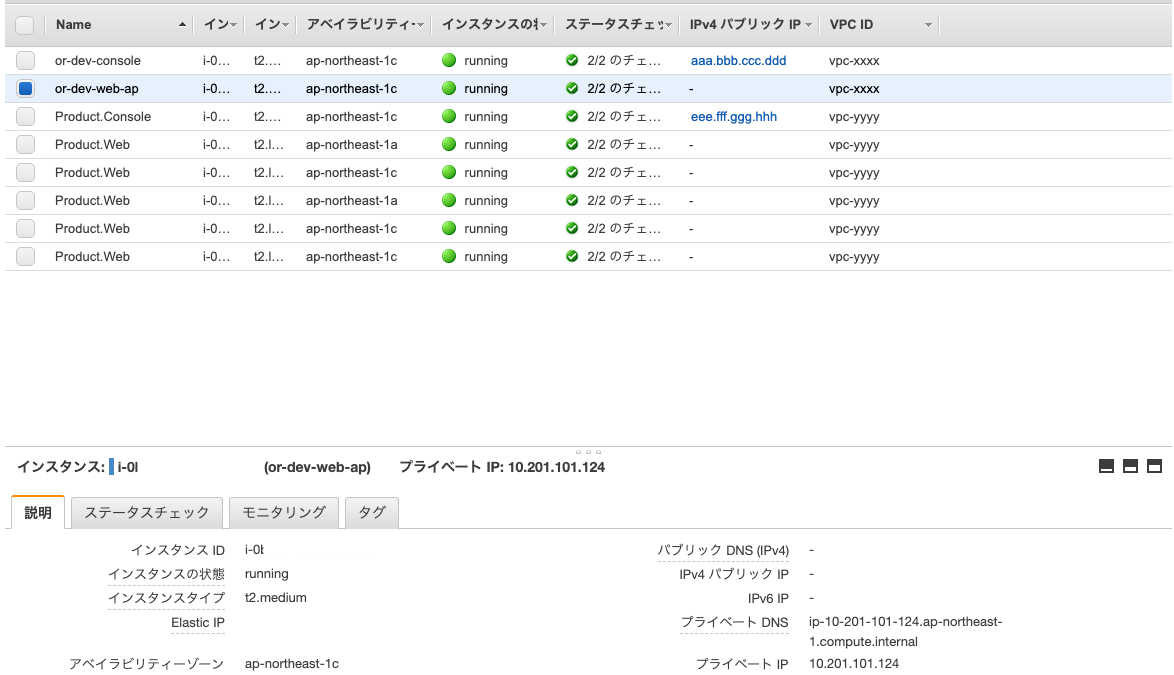Open the タグ tab
Screen dimensions: 1174x675
(x=371, y=512)
